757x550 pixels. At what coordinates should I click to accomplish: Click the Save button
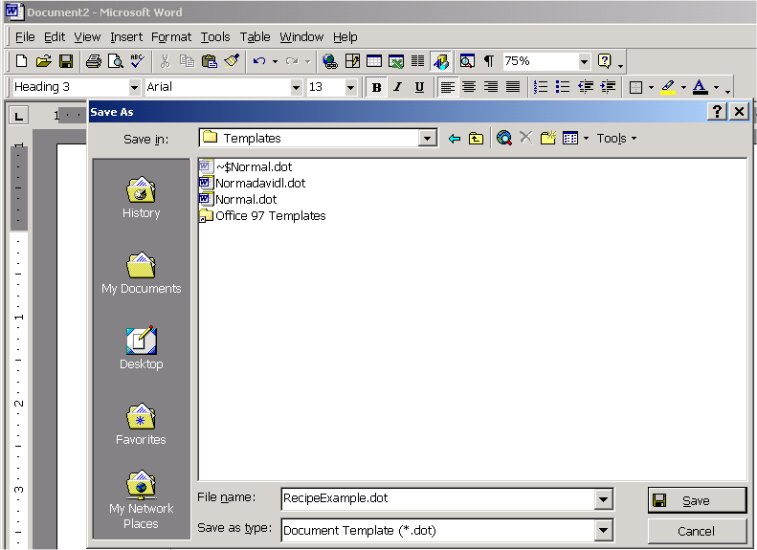[696, 500]
